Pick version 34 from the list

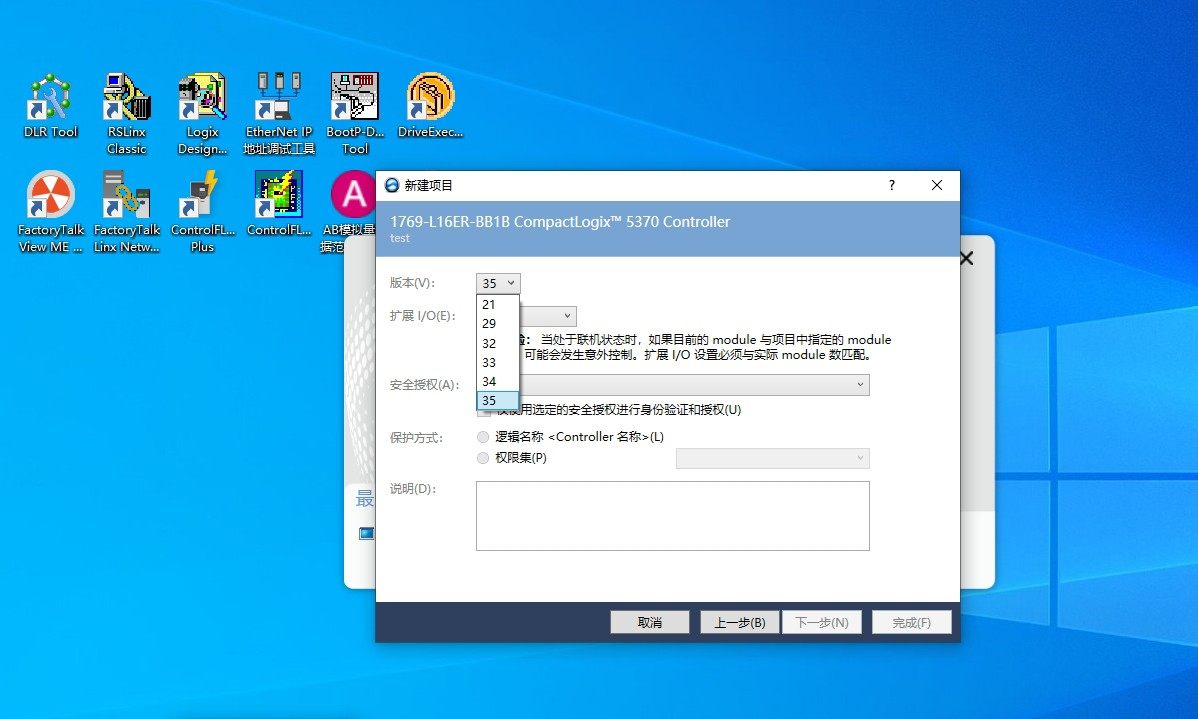point(497,381)
